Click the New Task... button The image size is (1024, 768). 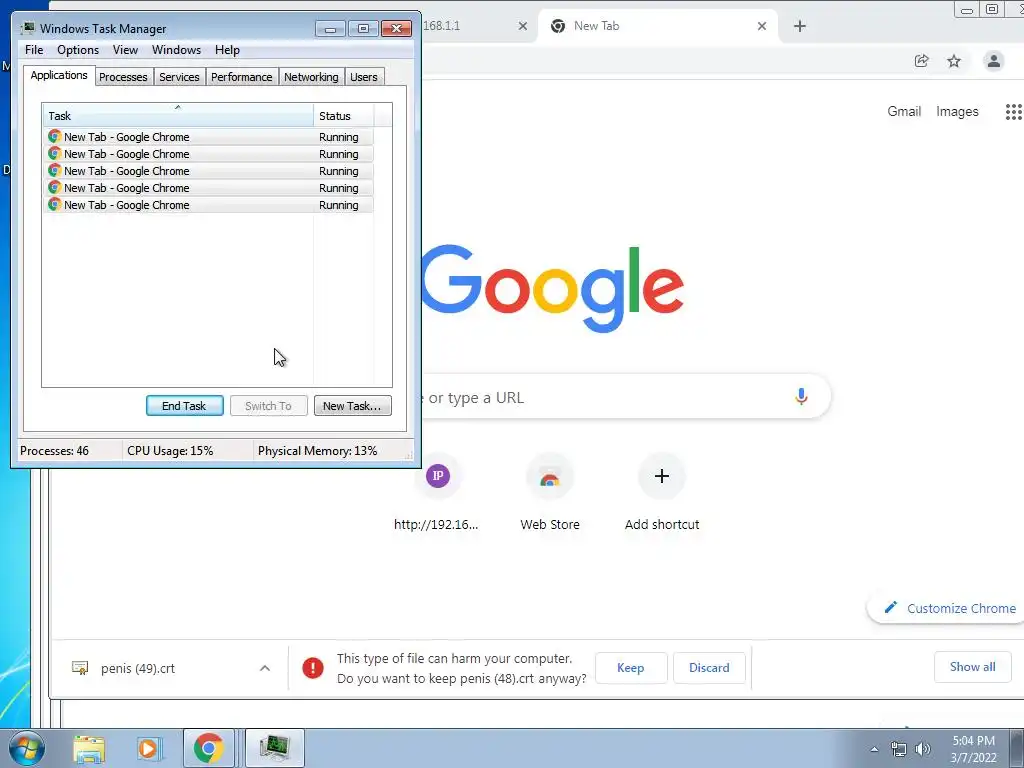point(353,406)
